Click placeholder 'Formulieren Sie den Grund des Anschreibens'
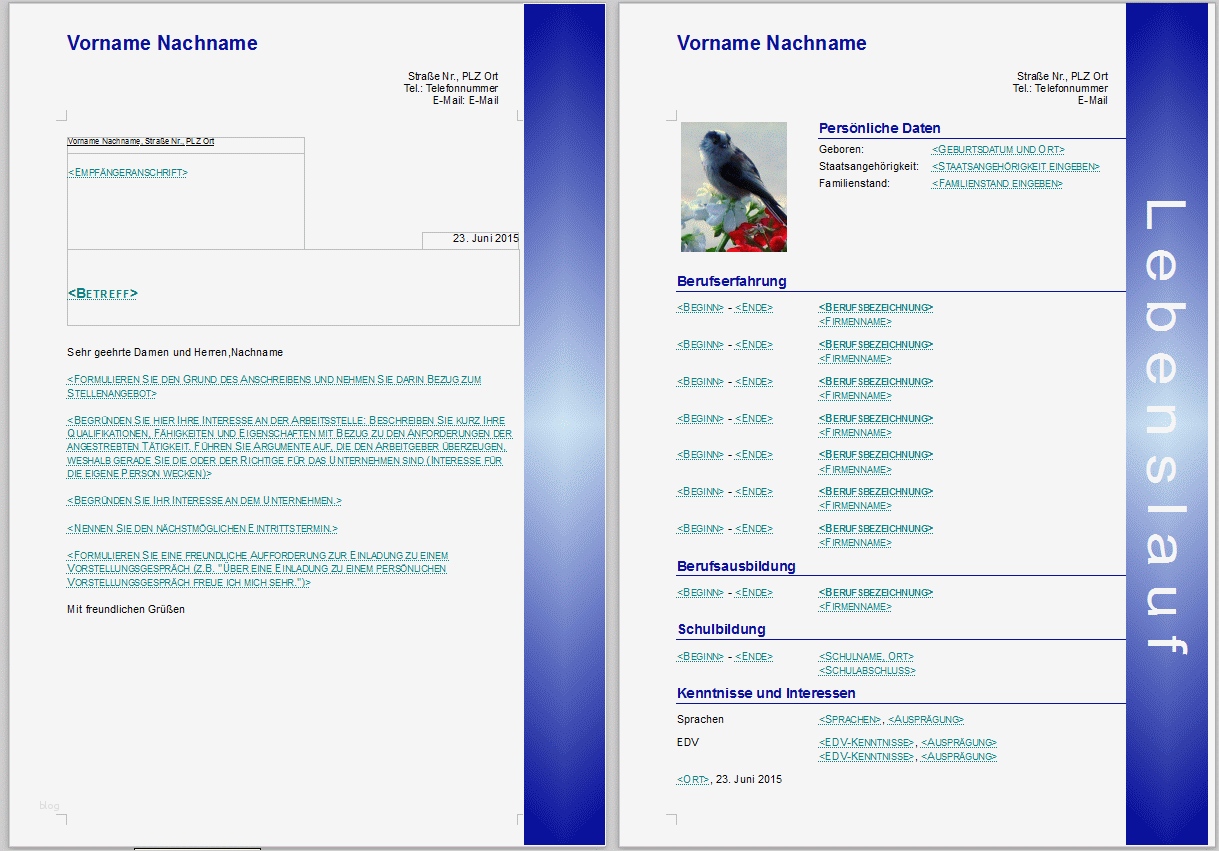Image resolution: width=1219 pixels, height=851 pixels. click(275, 386)
